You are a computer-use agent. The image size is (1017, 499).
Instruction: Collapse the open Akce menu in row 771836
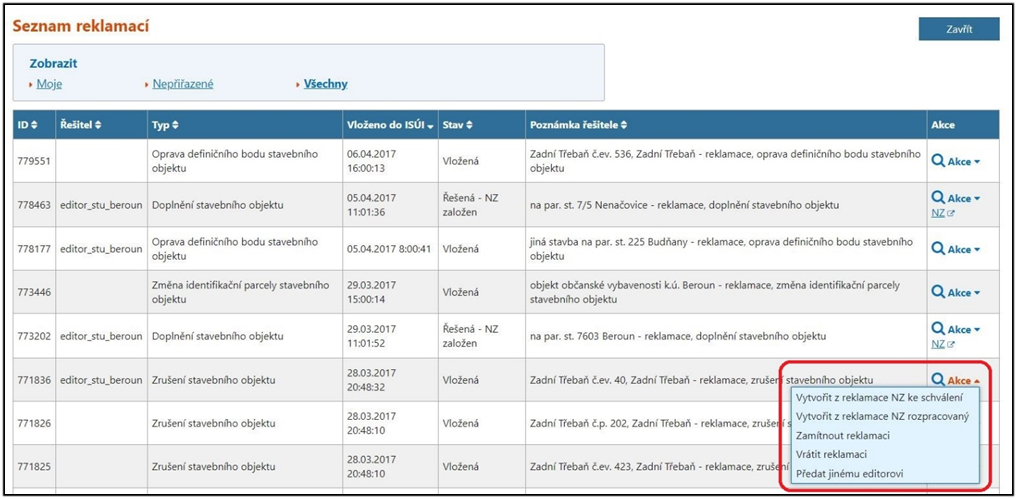tap(964, 380)
